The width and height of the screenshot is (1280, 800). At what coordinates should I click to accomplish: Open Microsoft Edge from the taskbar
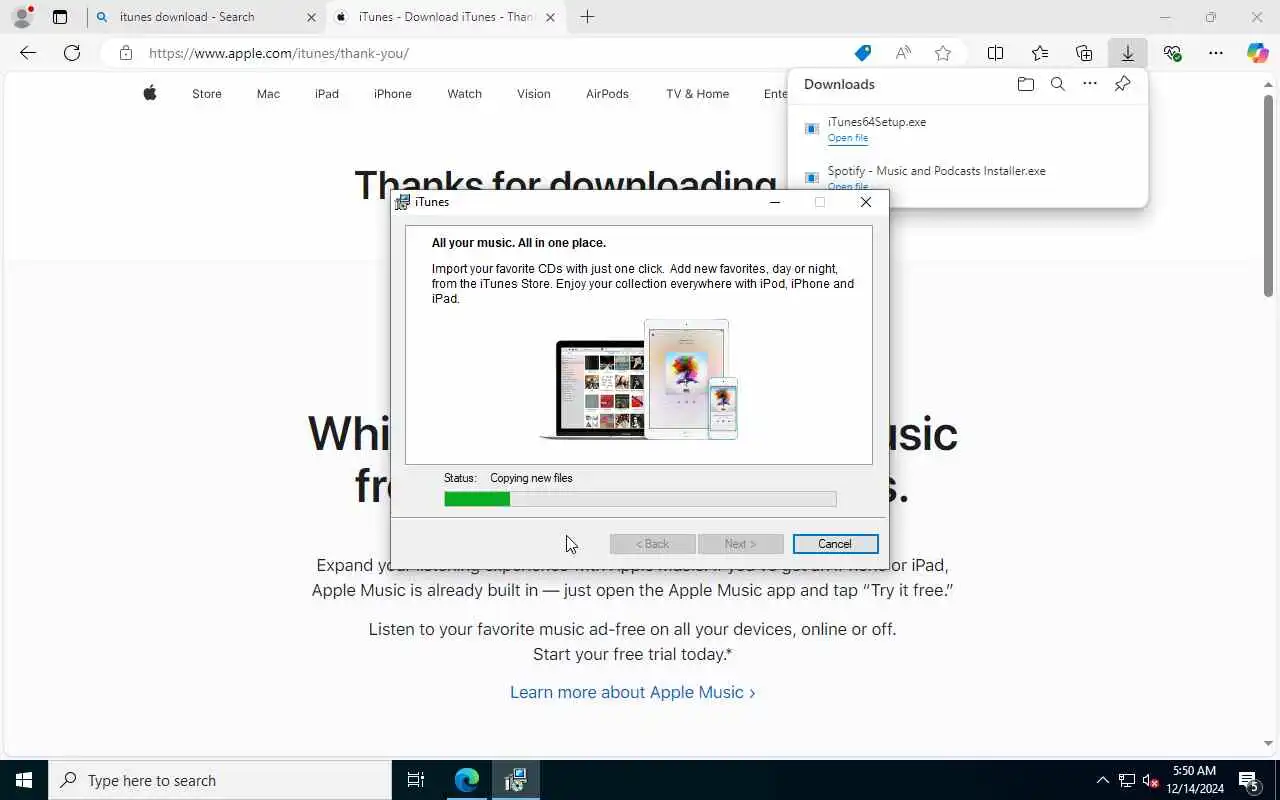467,780
